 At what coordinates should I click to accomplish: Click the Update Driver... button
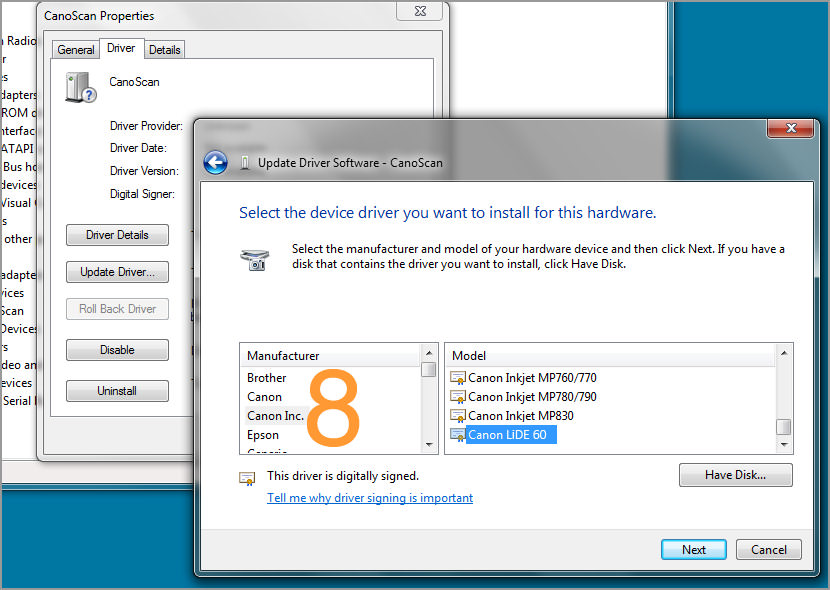click(118, 272)
